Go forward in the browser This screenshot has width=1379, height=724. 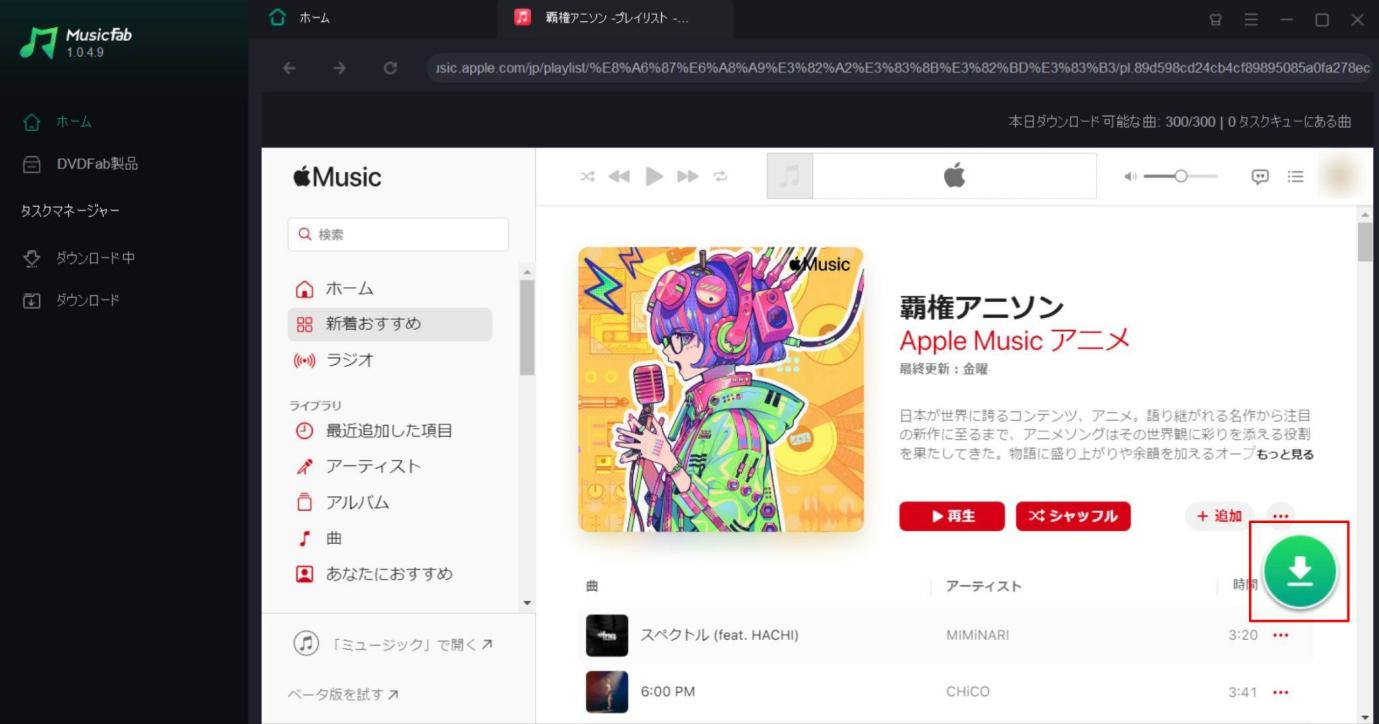[339, 68]
